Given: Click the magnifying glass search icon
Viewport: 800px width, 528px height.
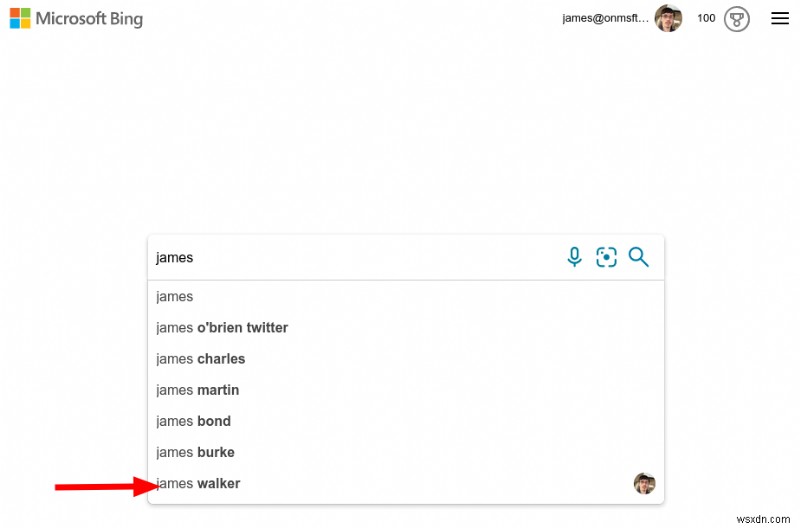Looking at the screenshot, I should tap(638, 257).
